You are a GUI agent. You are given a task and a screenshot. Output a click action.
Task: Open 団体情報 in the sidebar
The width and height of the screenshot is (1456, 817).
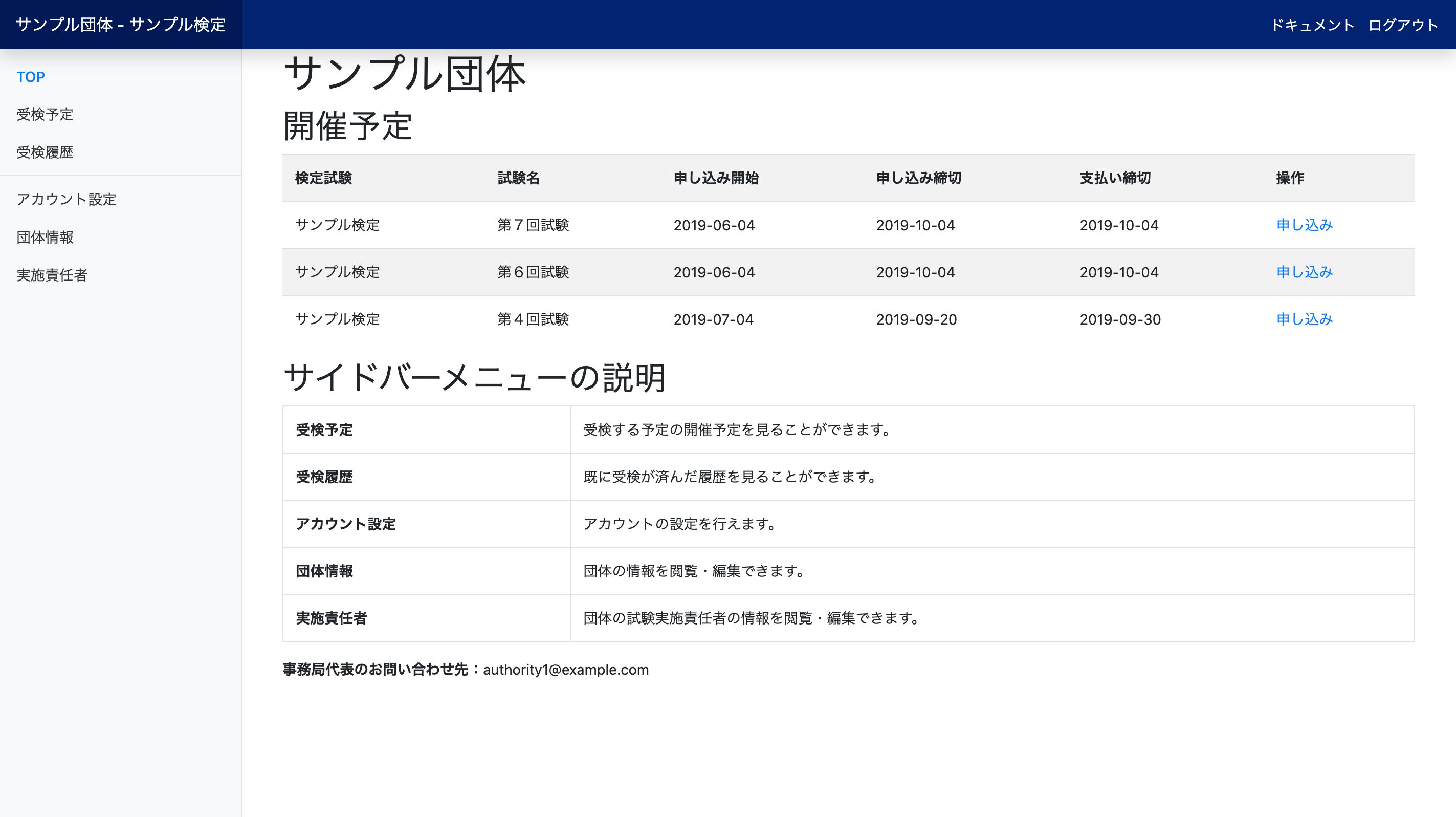[x=45, y=237]
